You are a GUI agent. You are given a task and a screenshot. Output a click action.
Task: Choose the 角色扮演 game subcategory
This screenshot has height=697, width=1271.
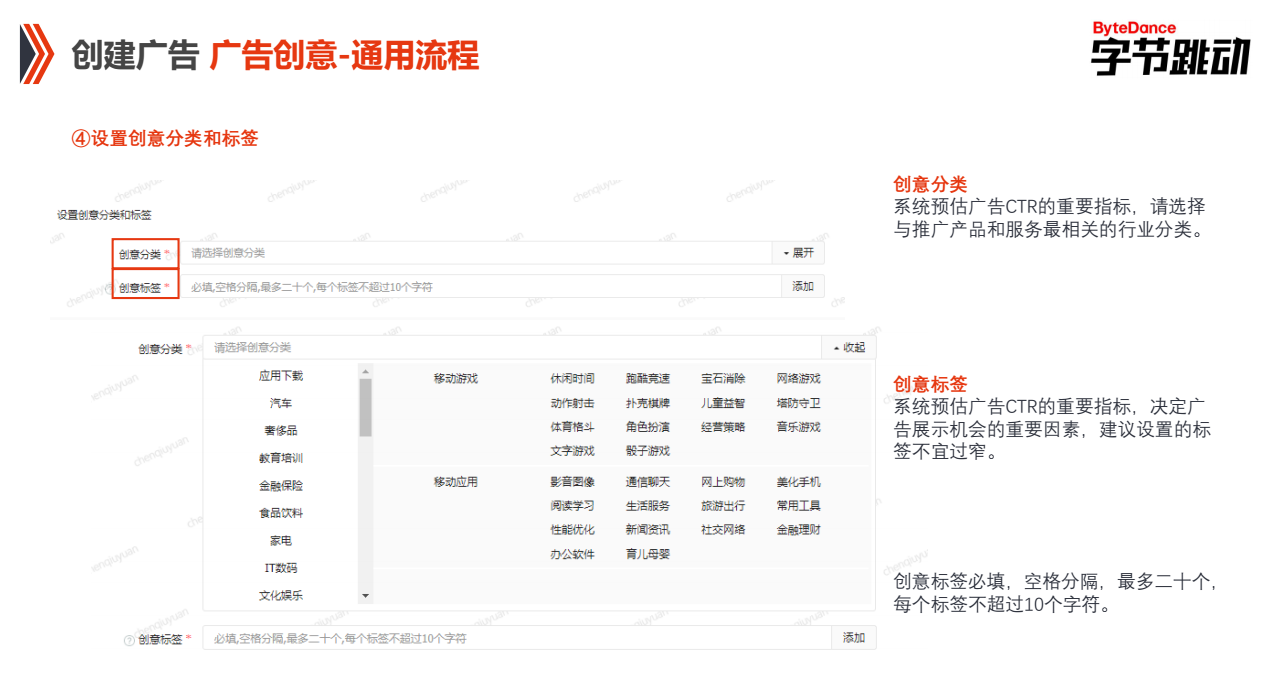(x=648, y=427)
